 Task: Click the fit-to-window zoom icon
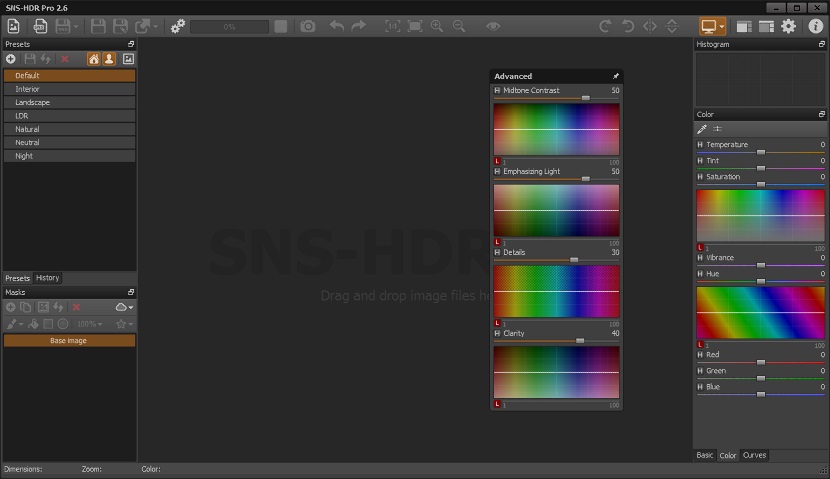pos(415,26)
